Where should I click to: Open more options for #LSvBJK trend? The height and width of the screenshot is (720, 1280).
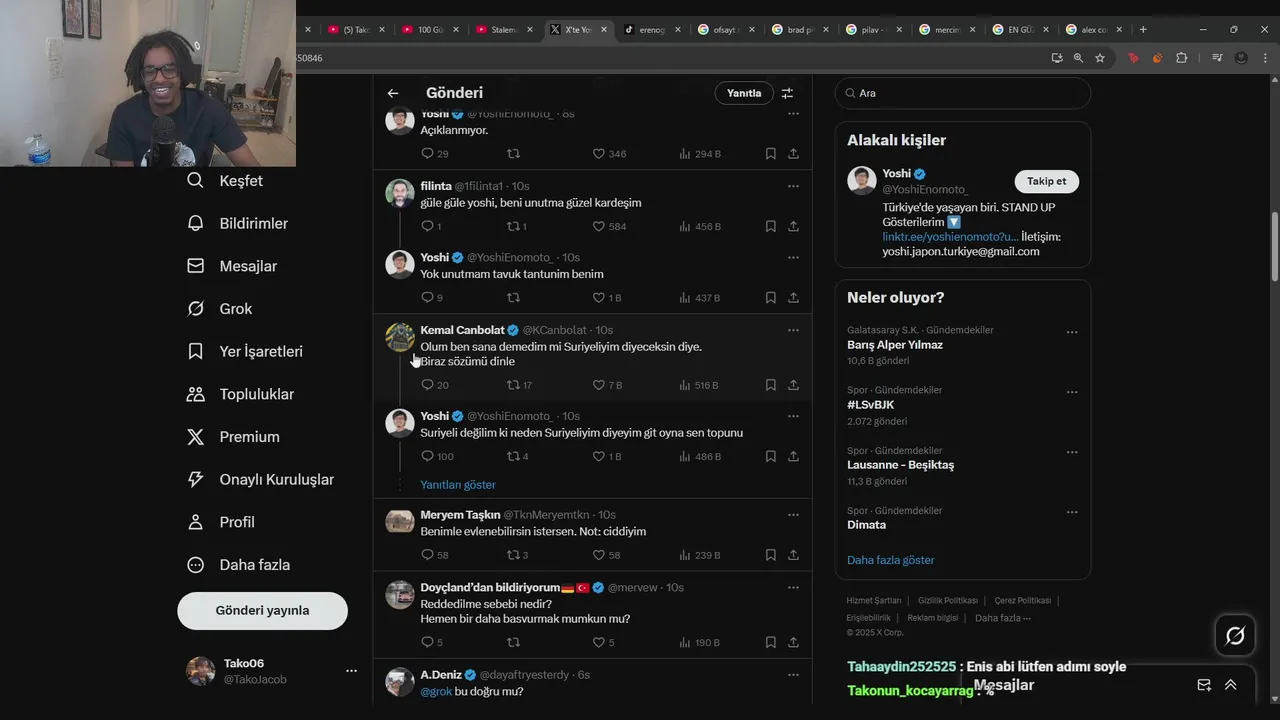[x=1072, y=392]
